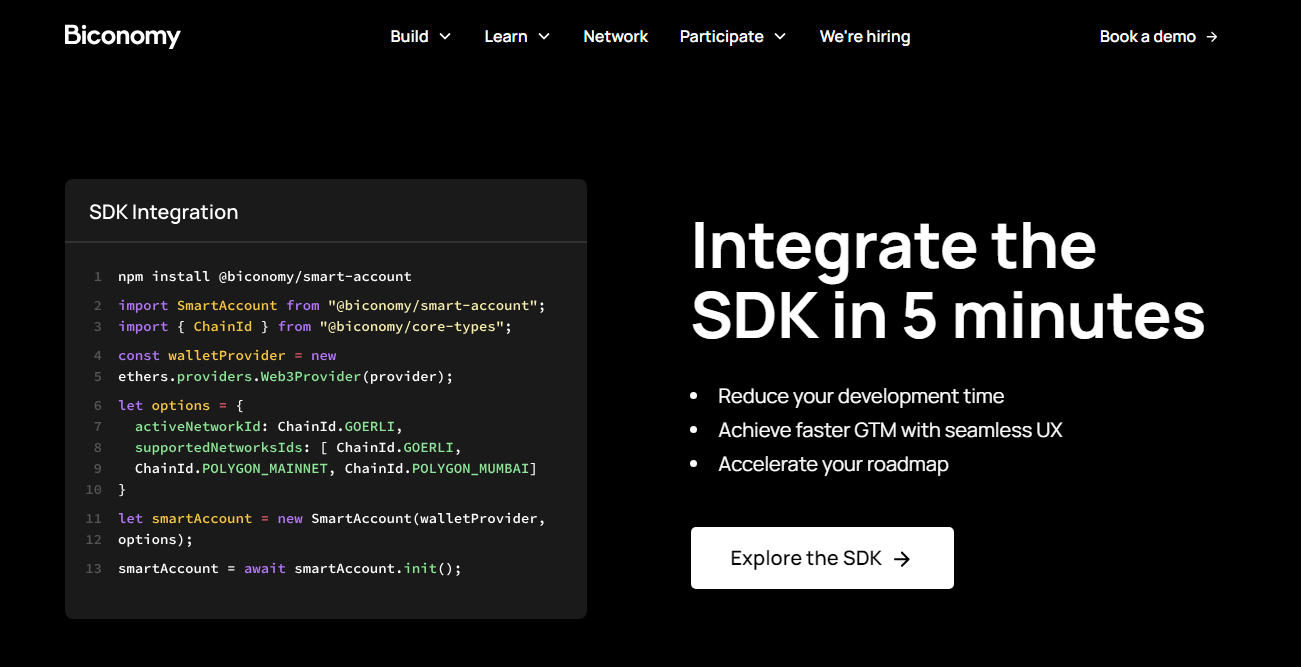
Task: Click Accelerate your roadmap bullet
Action: click(x=833, y=464)
